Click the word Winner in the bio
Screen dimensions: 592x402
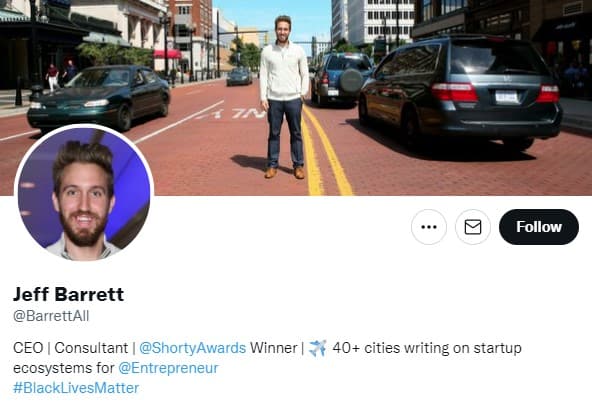click(273, 348)
